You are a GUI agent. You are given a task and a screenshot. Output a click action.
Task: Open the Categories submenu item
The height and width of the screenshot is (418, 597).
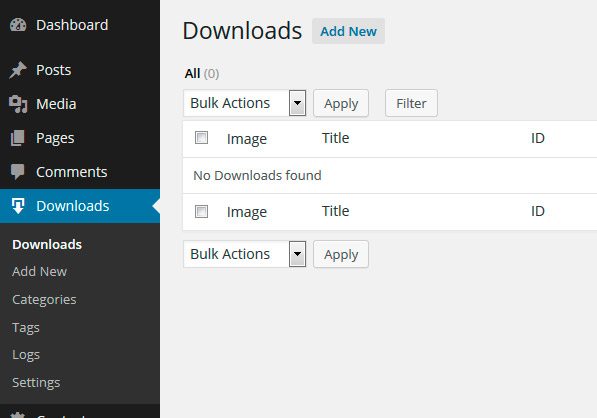[44, 300]
